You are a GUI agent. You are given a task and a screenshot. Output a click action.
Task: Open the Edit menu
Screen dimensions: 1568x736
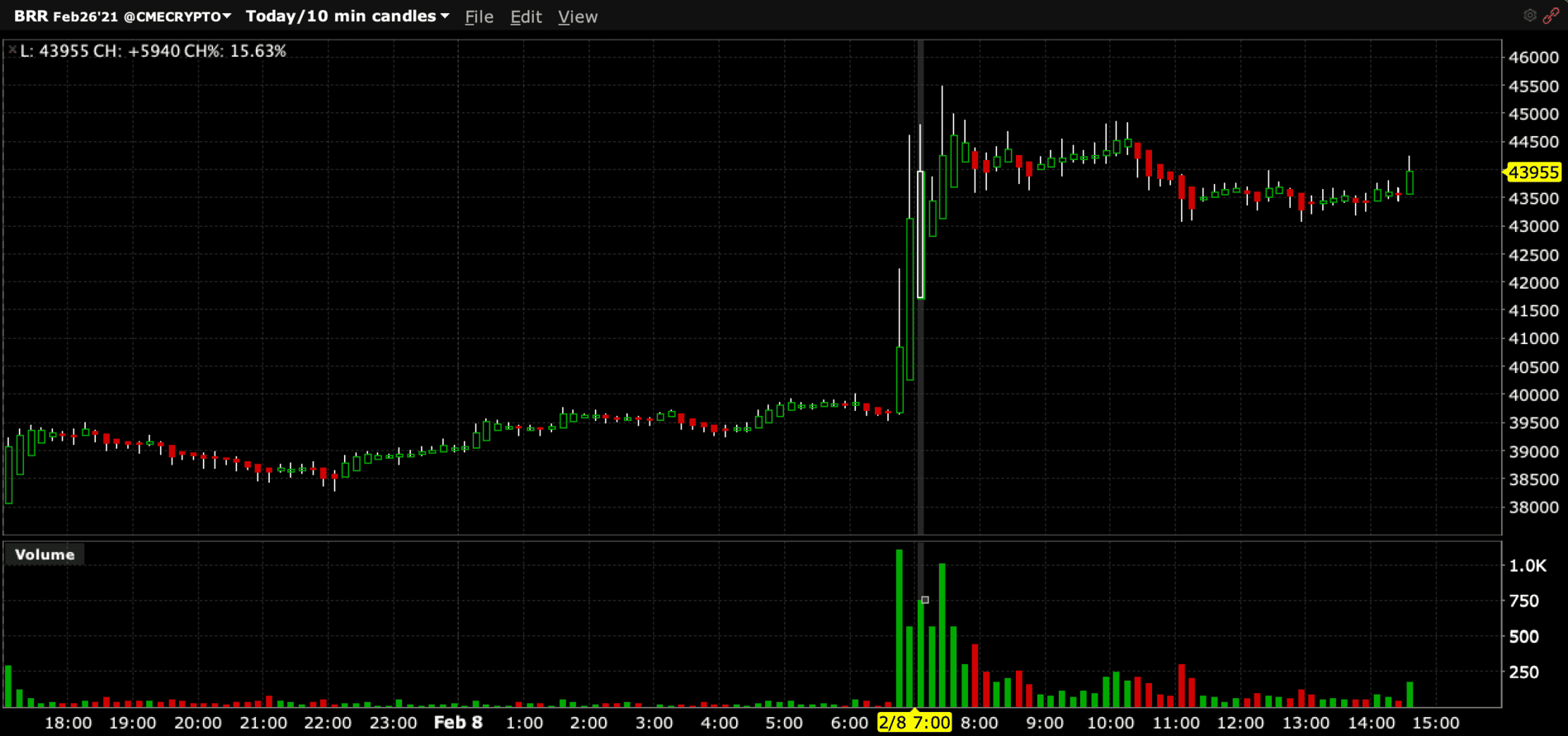coord(526,17)
